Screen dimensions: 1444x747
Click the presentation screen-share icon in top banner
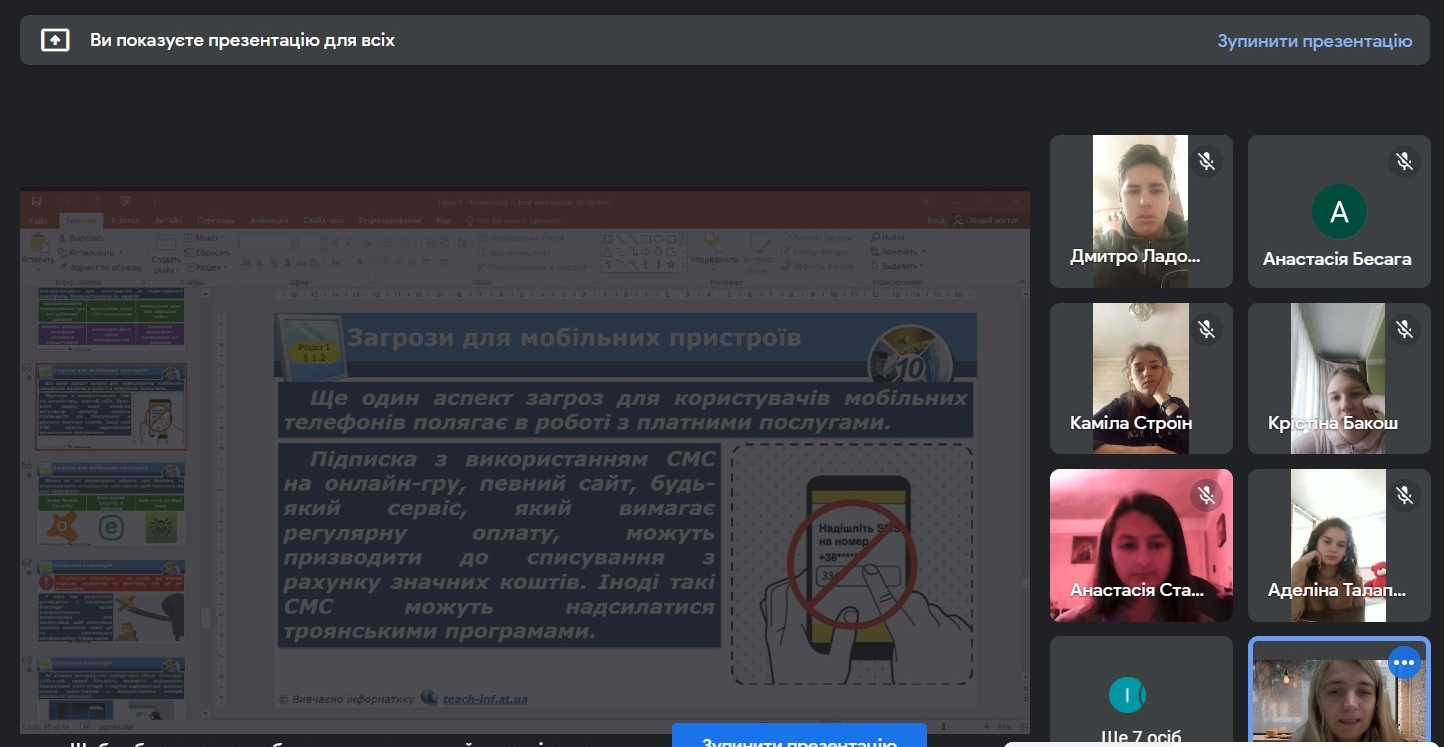click(55, 40)
